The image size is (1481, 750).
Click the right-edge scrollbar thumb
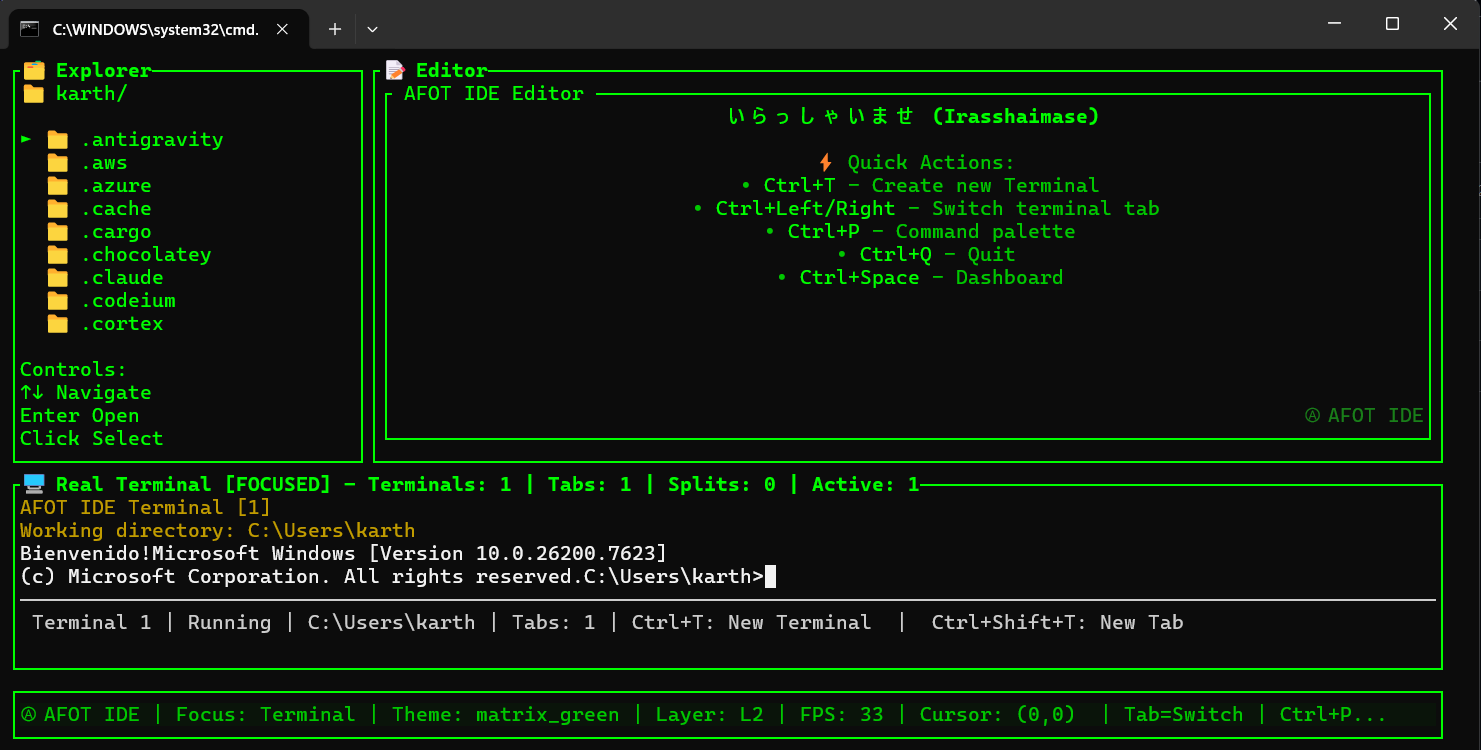1477,190
